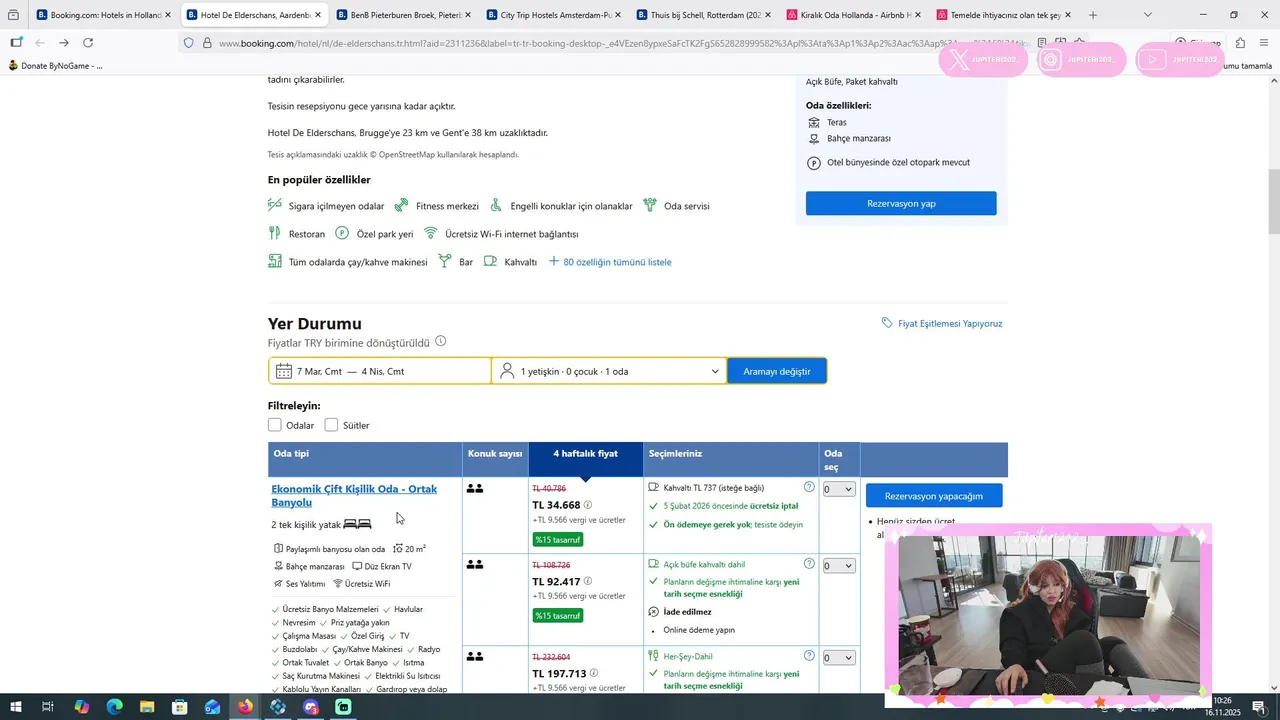Click the Sigara içilmeyen odalar feature
This screenshot has width=1280, height=720.
pos(326,206)
